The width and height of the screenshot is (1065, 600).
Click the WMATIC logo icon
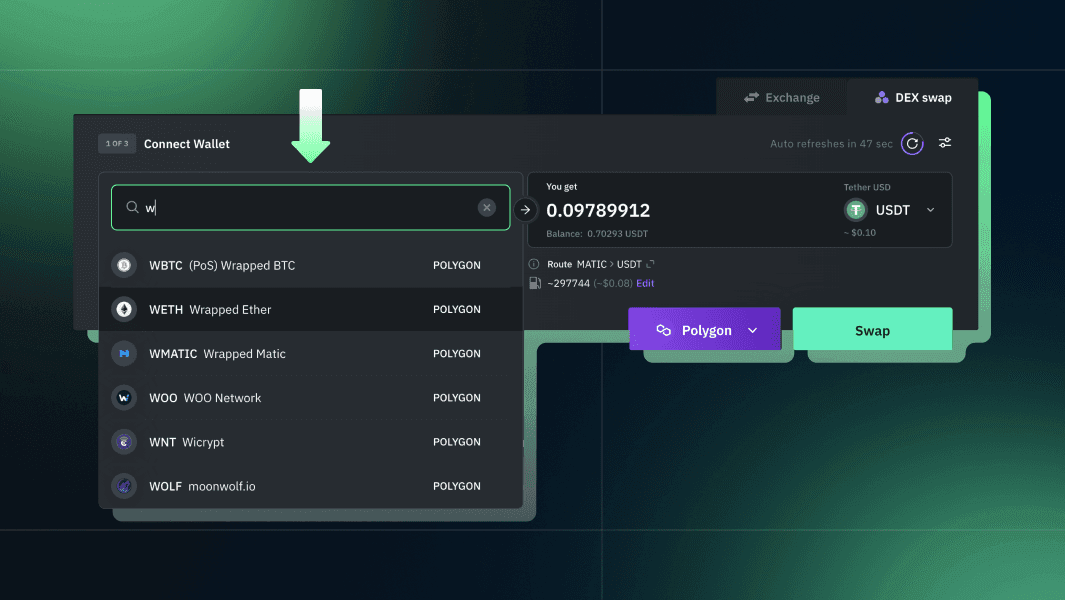coord(124,353)
